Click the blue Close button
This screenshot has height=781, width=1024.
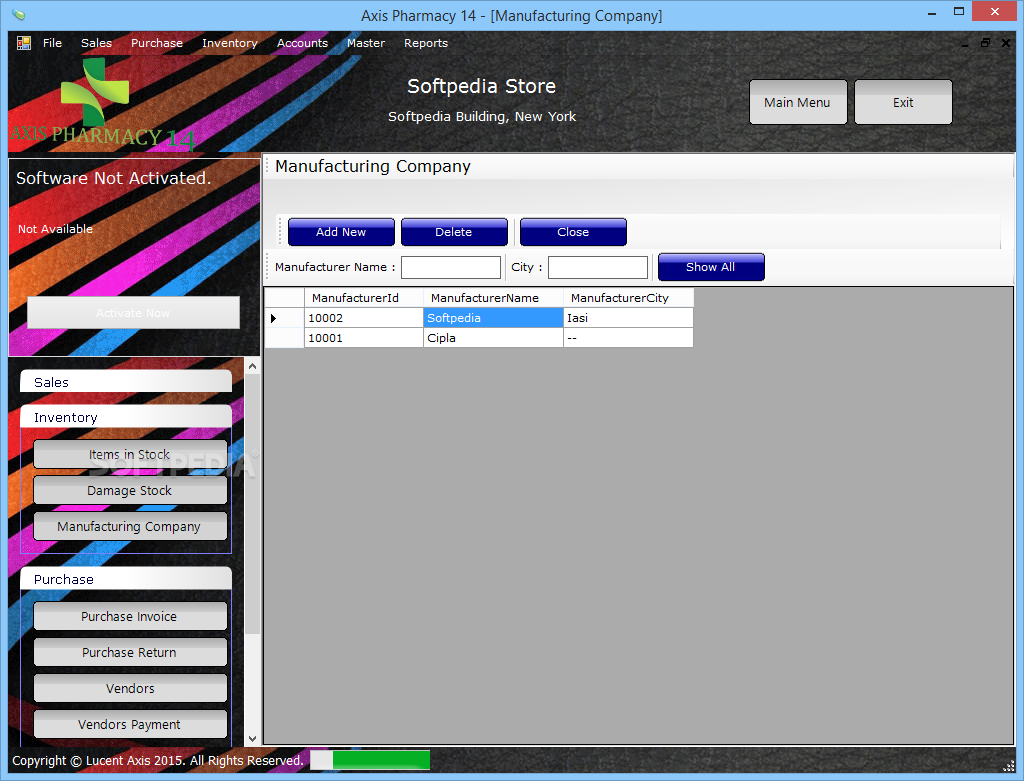pos(573,232)
